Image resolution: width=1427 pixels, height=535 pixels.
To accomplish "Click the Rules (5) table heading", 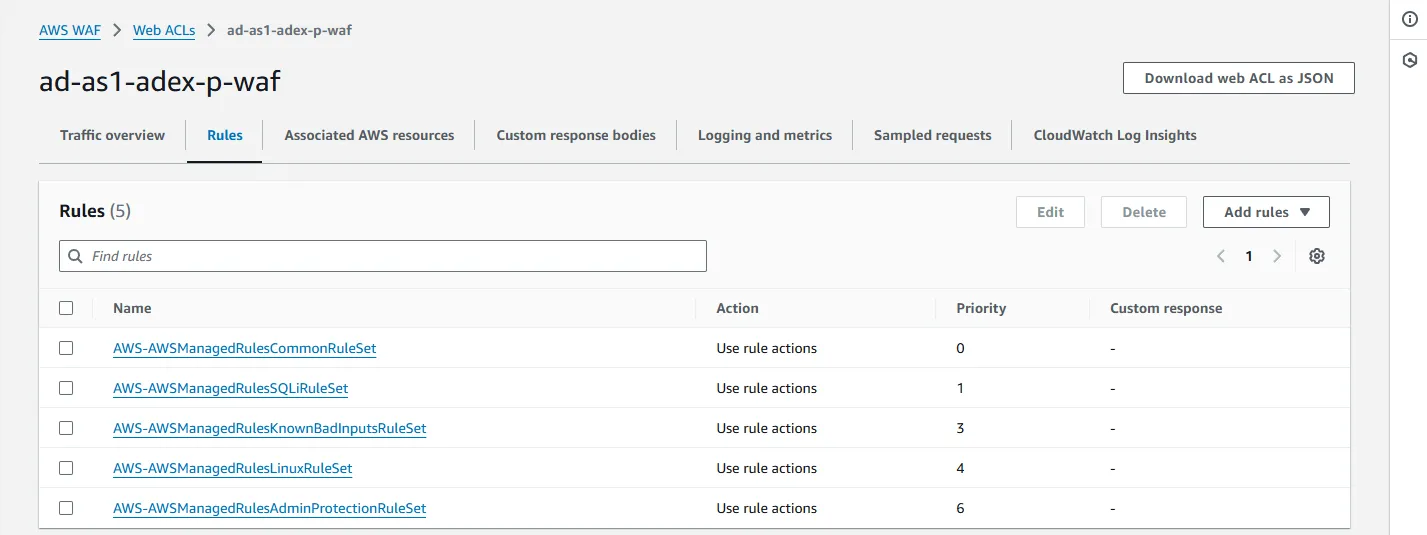I will pyautogui.click(x=95, y=211).
